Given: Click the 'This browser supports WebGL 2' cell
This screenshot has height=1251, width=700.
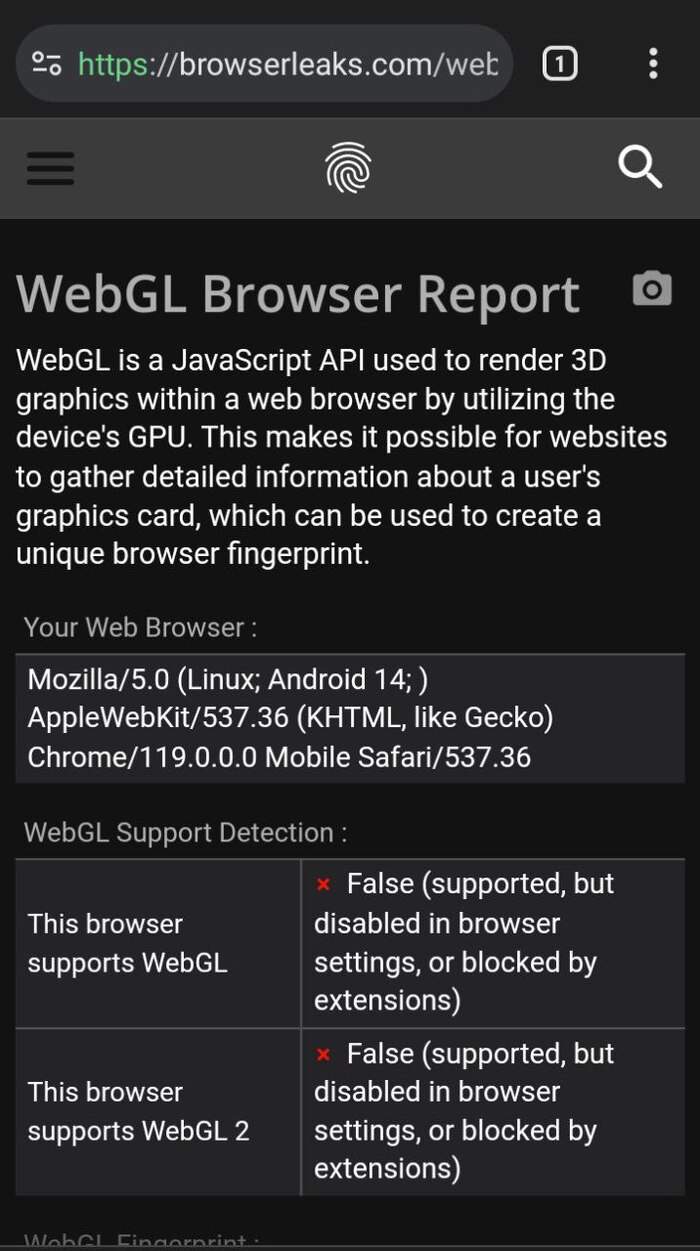Looking at the screenshot, I should (x=158, y=1112).
